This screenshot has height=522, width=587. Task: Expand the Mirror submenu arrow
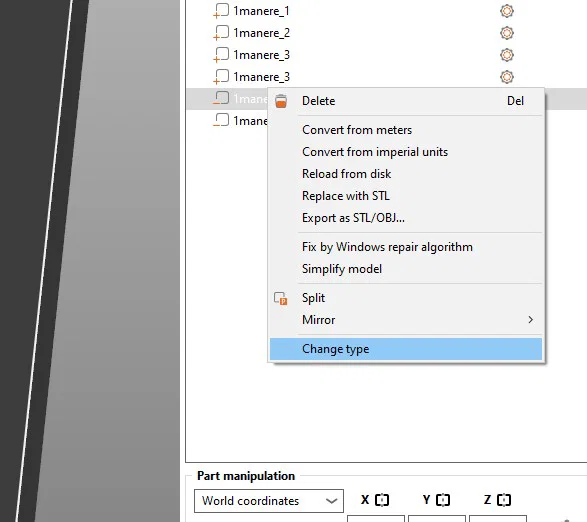[x=530, y=320]
